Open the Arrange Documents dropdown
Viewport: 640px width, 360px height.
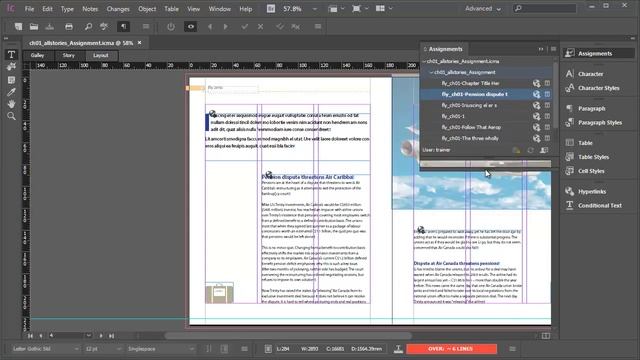384,9
